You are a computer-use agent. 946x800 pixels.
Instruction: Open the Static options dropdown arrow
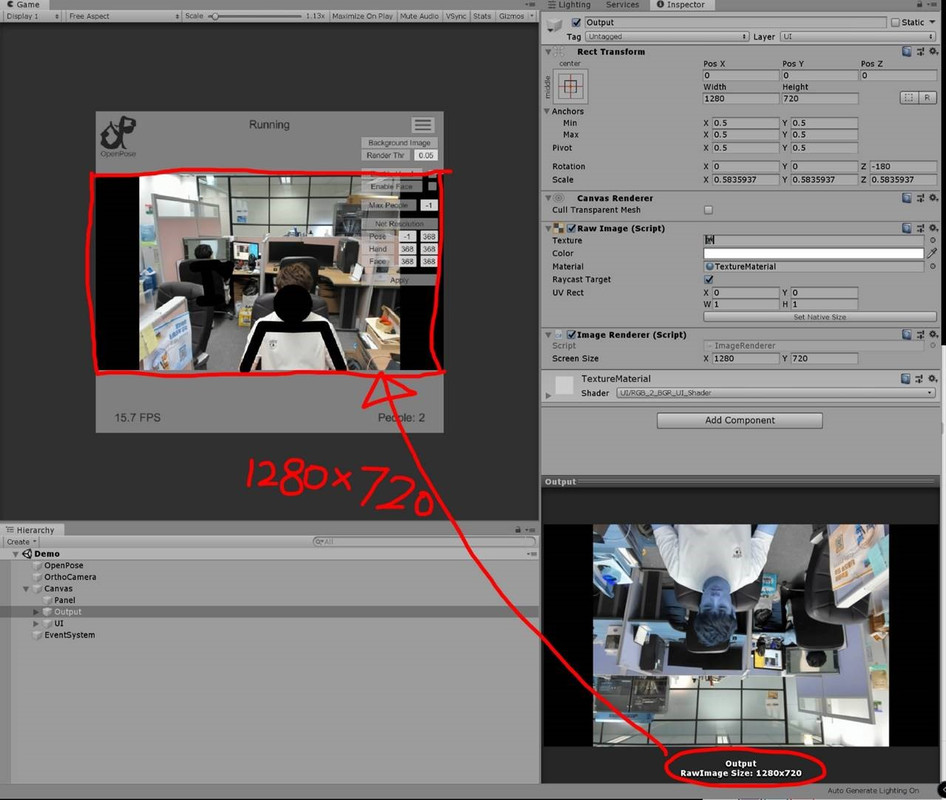point(932,22)
